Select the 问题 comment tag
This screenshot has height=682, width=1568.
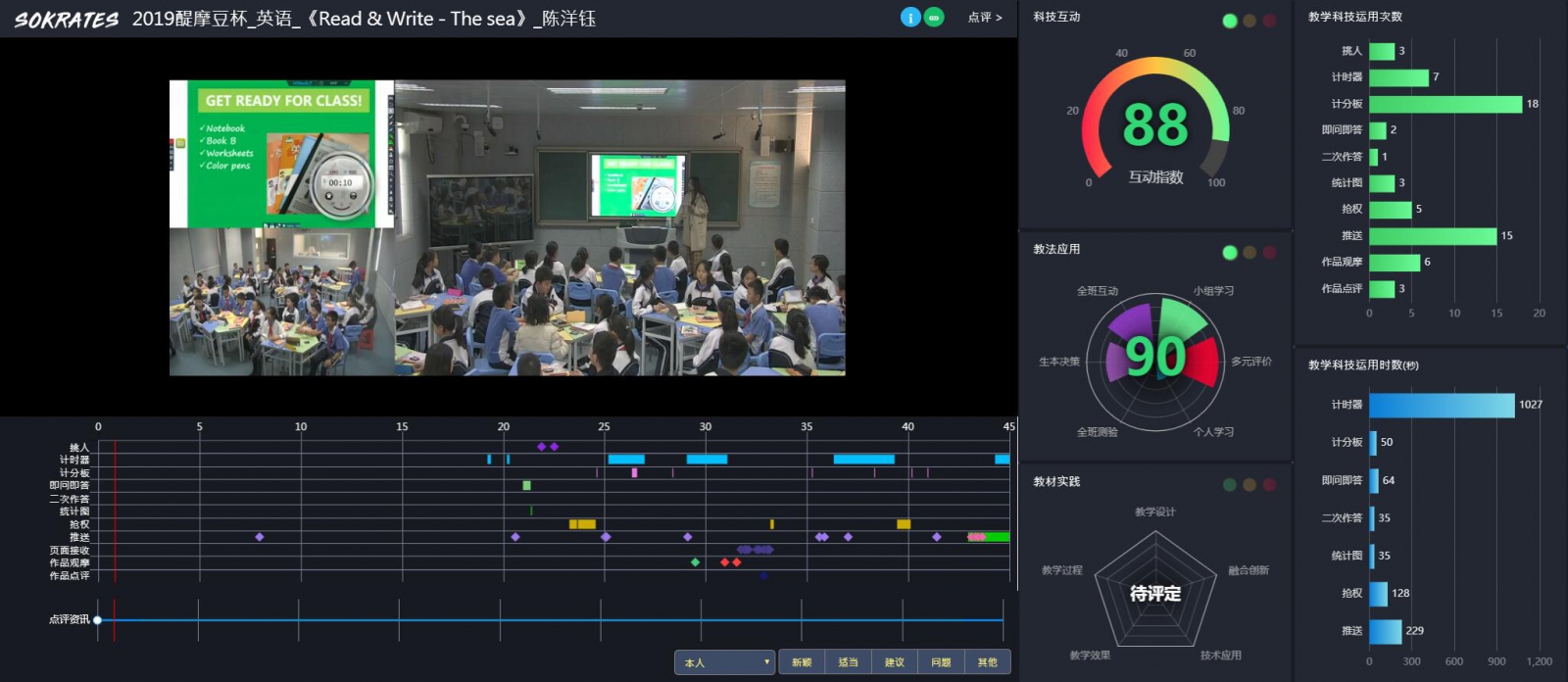[941, 662]
